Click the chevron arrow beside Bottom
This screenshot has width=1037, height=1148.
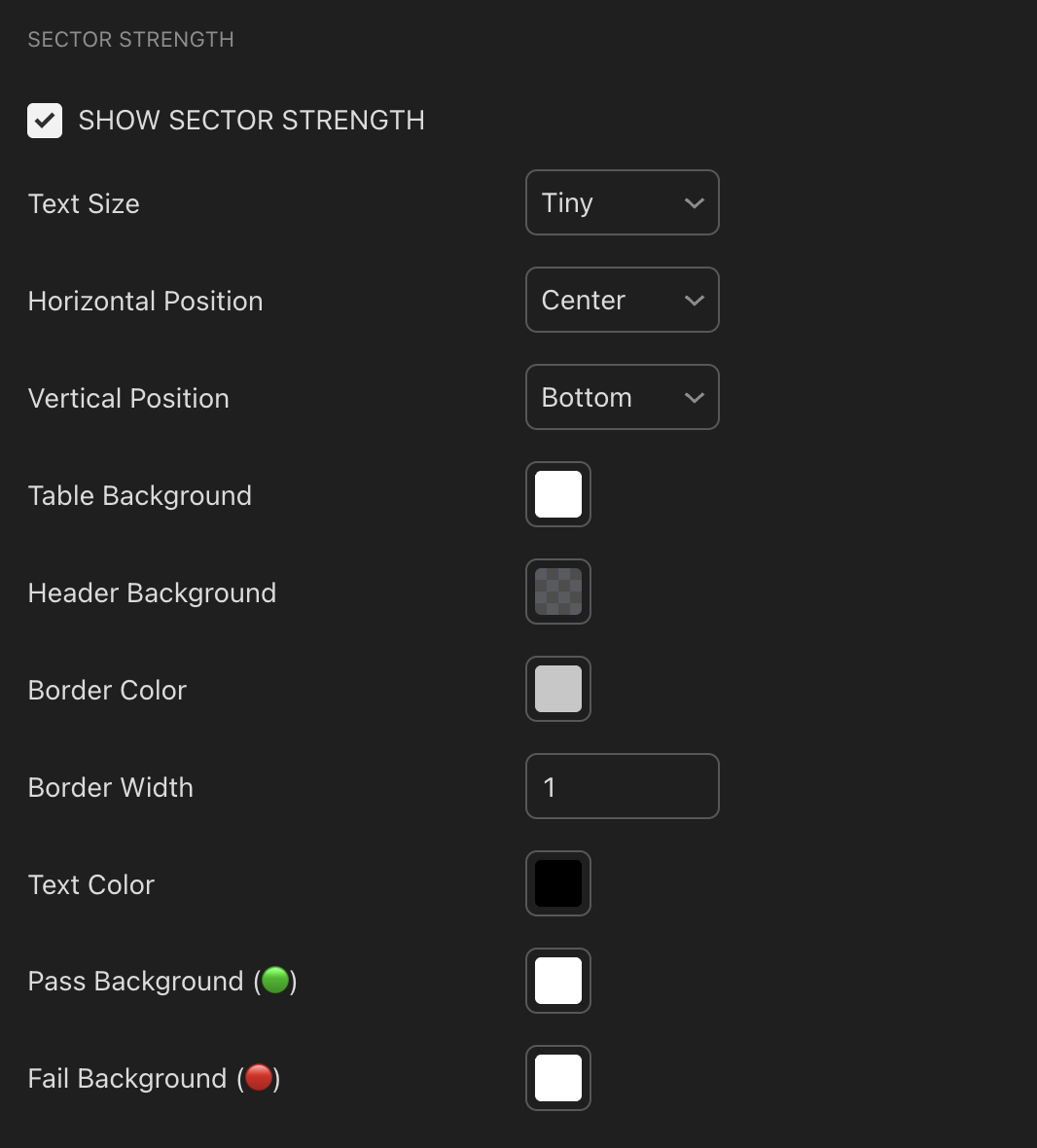(694, 398)
